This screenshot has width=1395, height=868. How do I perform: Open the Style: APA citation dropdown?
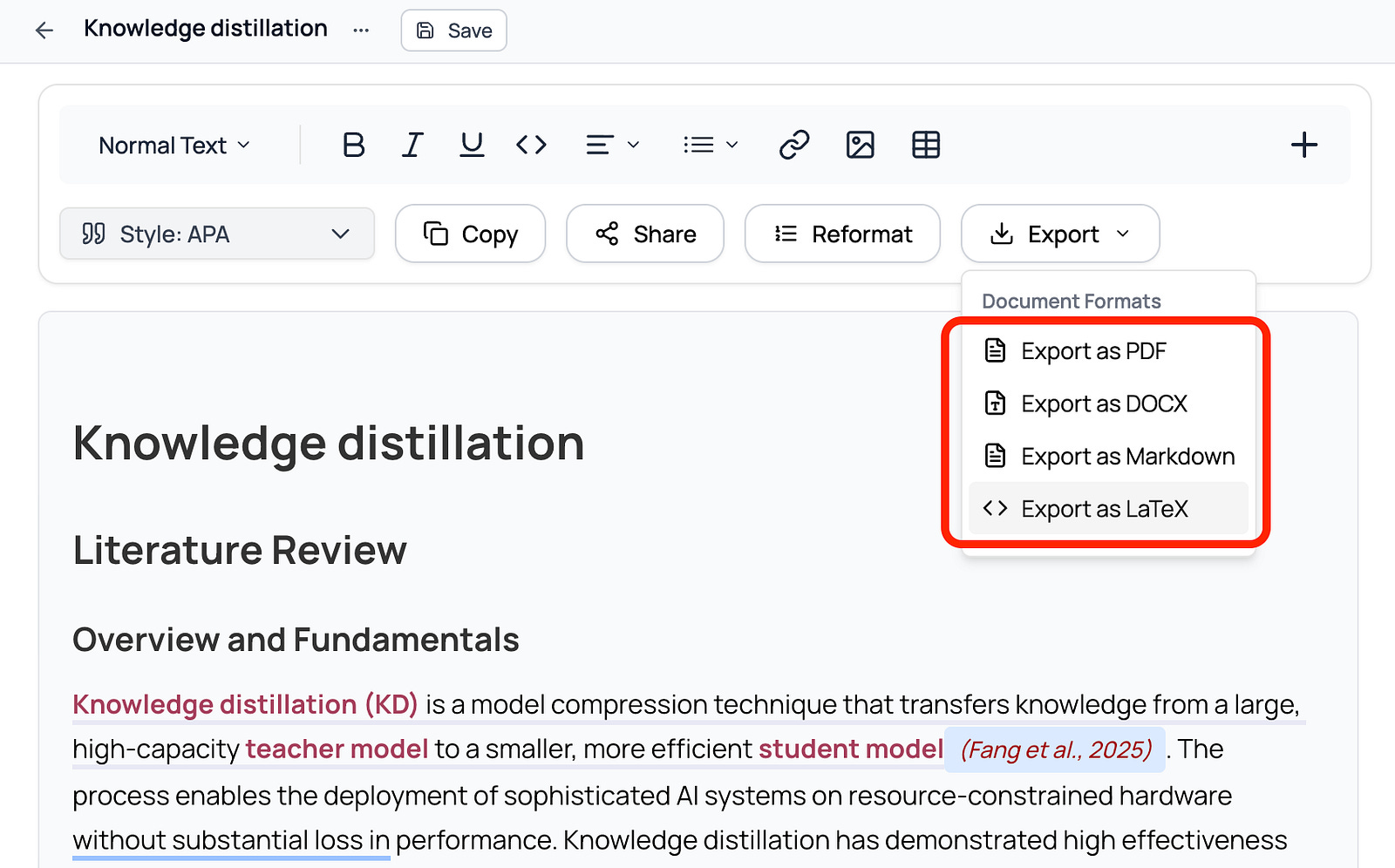(217, 234)
